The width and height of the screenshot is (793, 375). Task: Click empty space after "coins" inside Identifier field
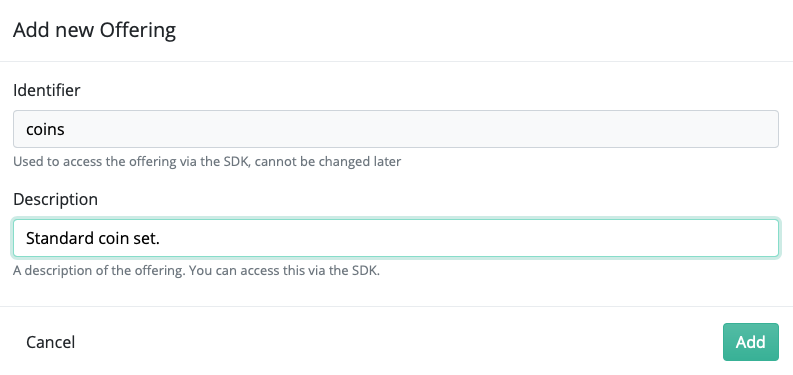click(x=421, y=129)
